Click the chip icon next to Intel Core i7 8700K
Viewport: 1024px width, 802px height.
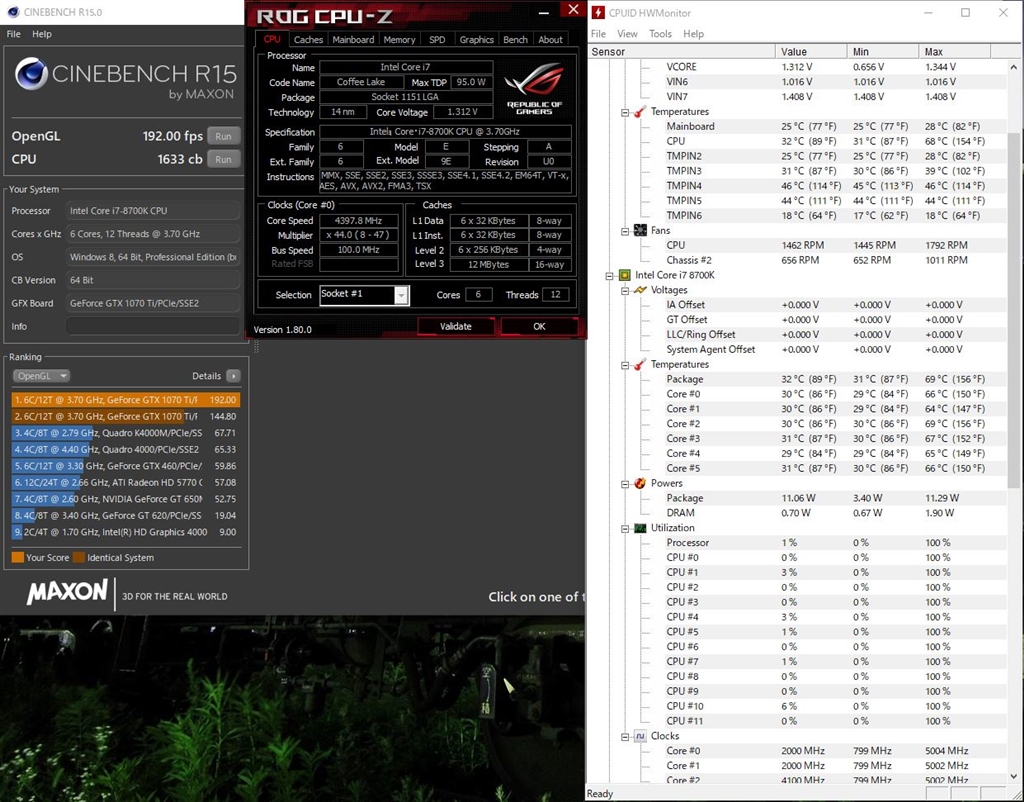(624, 275)
